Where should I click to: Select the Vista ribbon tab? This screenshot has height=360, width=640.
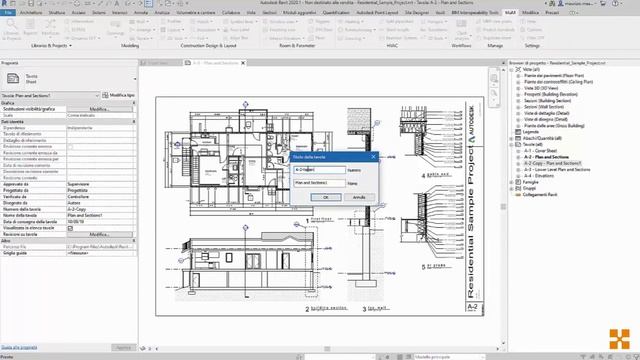[x=251, y=13]
